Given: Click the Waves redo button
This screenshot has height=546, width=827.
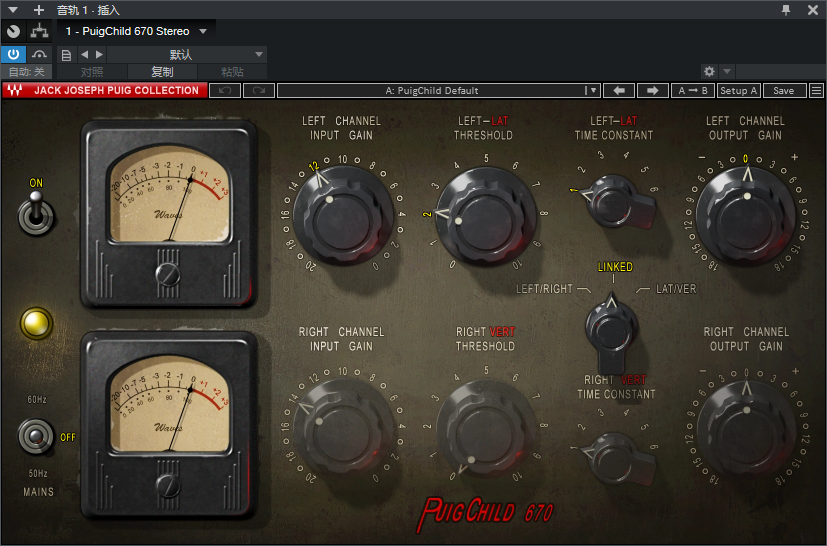Looking at the screenshot, I should (x=258, y=90).
